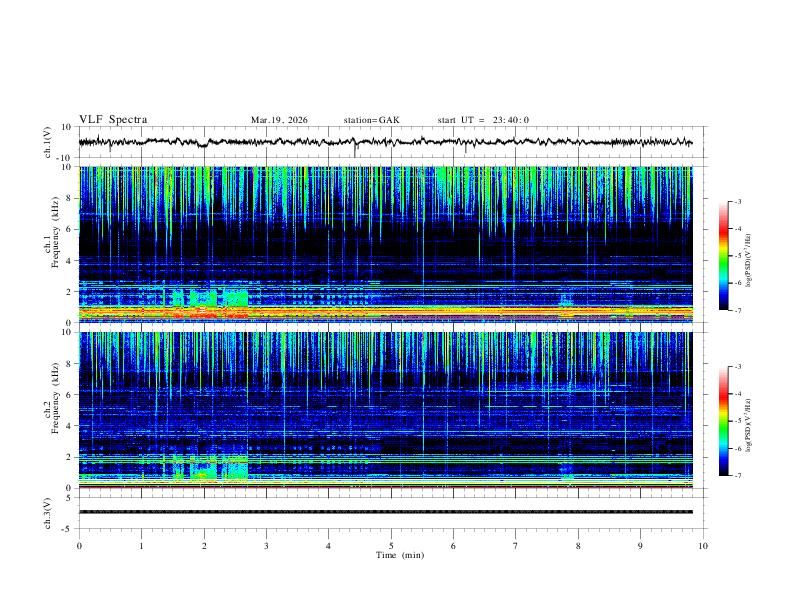Click tick label "3" on the Time axis
The image size is (792, 612).
(x=266, y=546)
